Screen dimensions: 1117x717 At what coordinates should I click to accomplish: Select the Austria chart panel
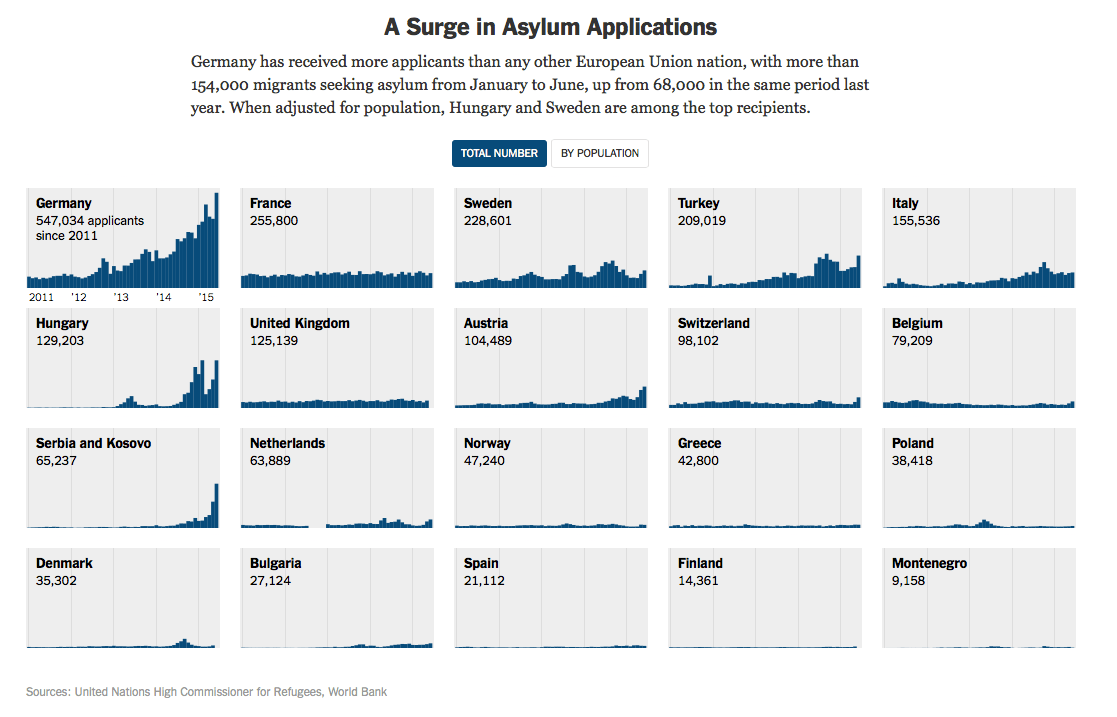(x=551, y=358)
